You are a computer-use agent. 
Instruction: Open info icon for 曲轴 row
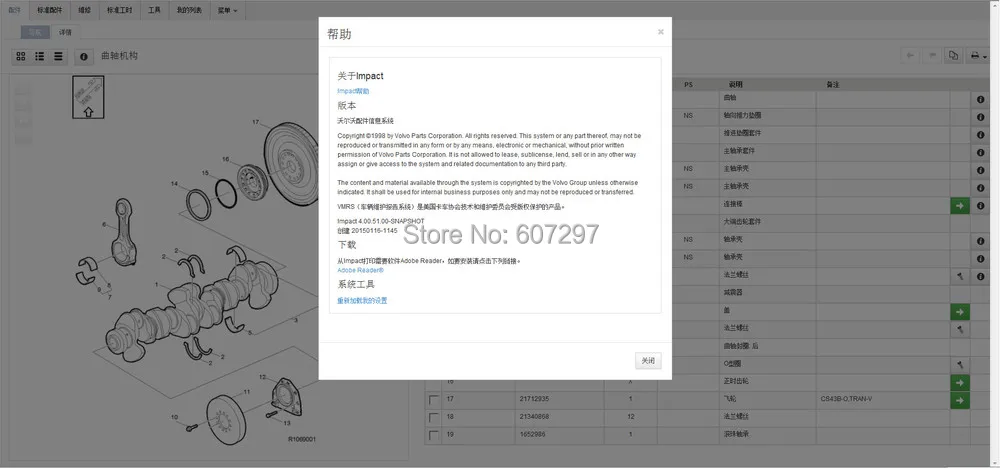click(980, 99)
